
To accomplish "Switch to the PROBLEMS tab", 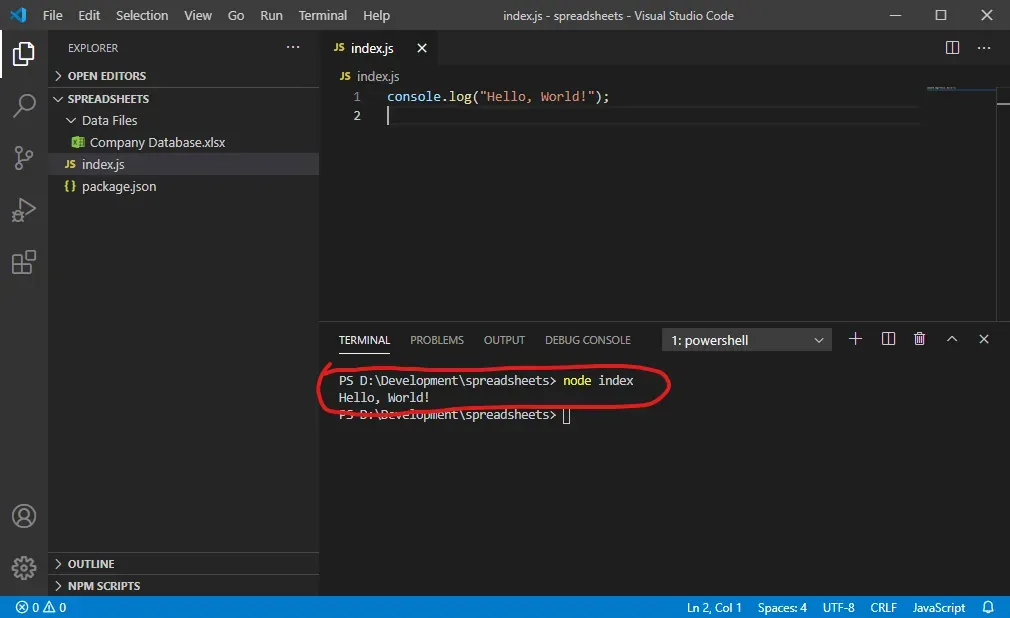I will point(437,340).
